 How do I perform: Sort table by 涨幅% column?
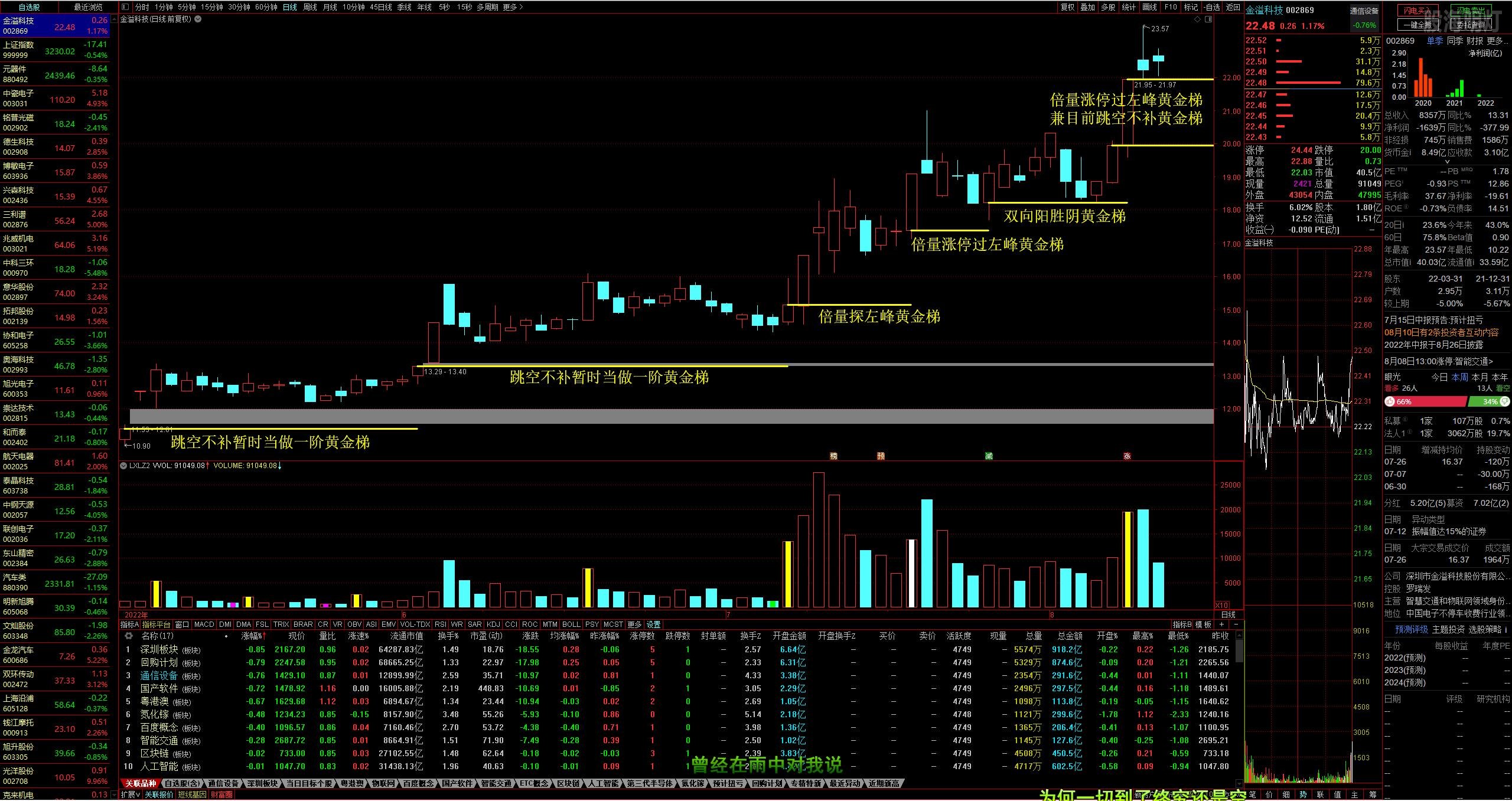coord(253,636)
